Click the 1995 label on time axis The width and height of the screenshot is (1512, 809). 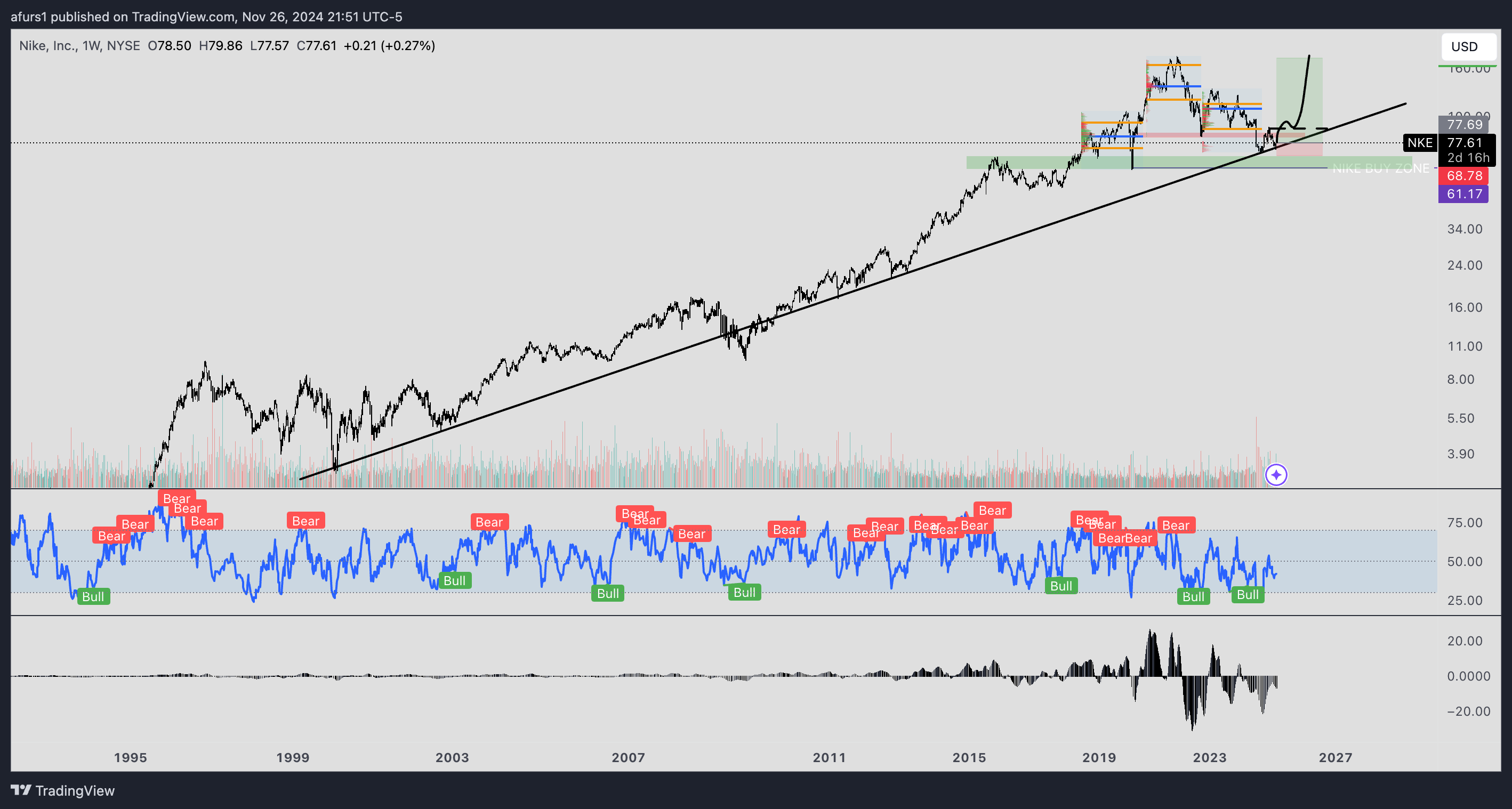click(130, 757)
